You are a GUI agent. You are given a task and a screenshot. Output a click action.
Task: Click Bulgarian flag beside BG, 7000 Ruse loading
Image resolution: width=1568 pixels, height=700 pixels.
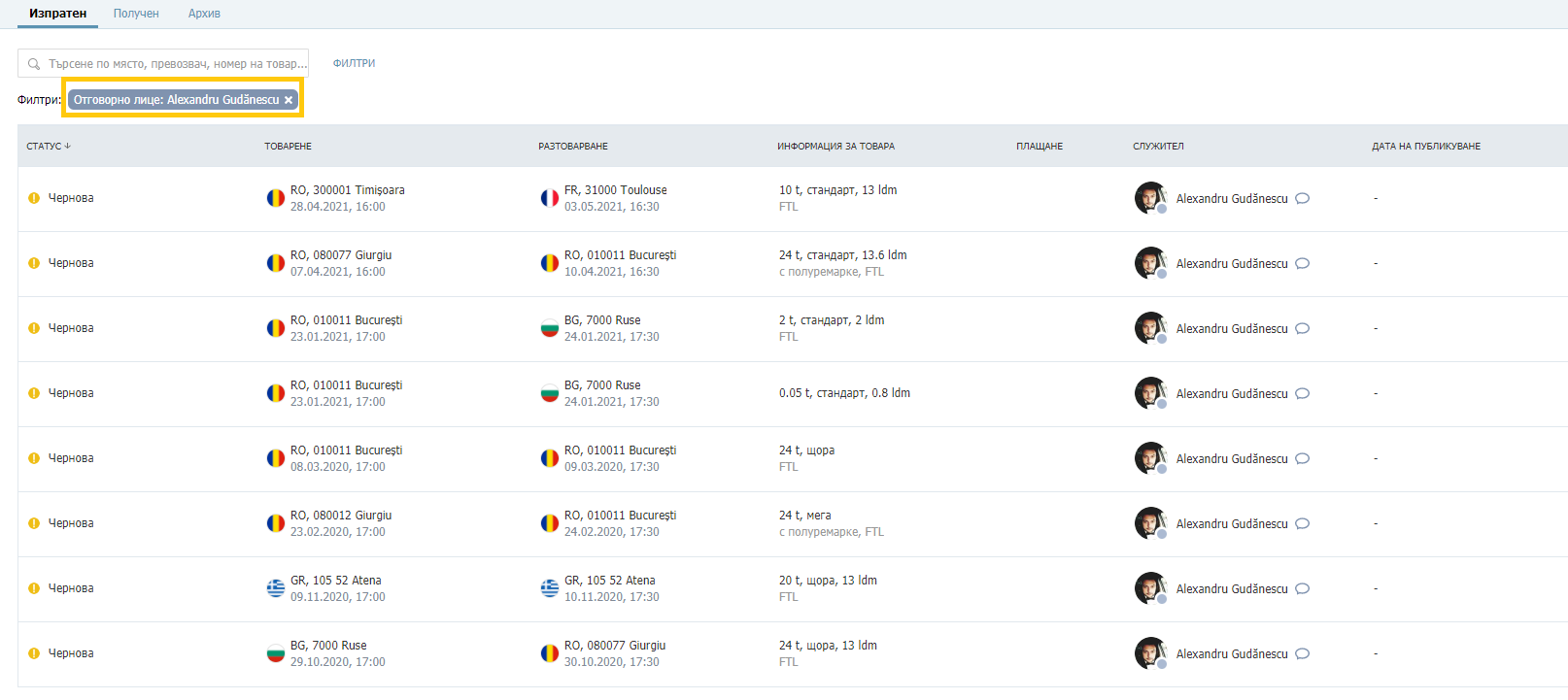[276, 653]
